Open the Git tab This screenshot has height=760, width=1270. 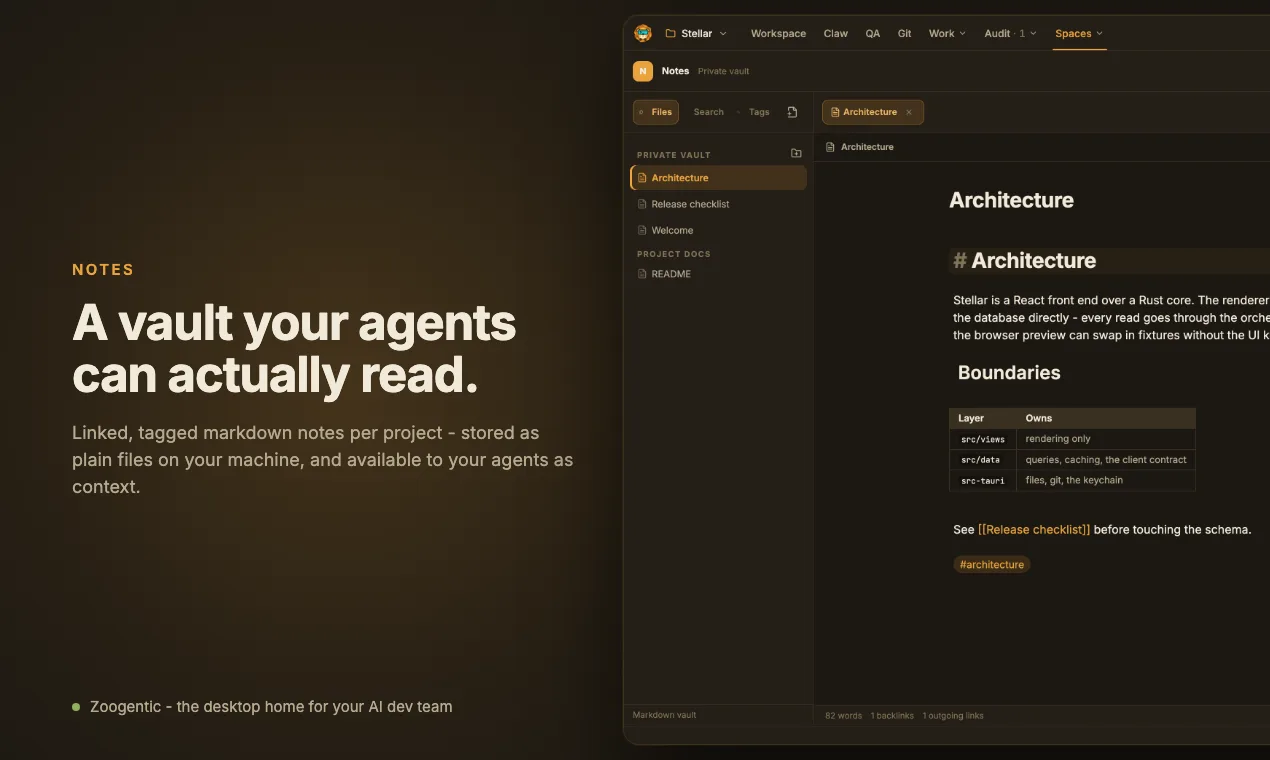[904, 33]
